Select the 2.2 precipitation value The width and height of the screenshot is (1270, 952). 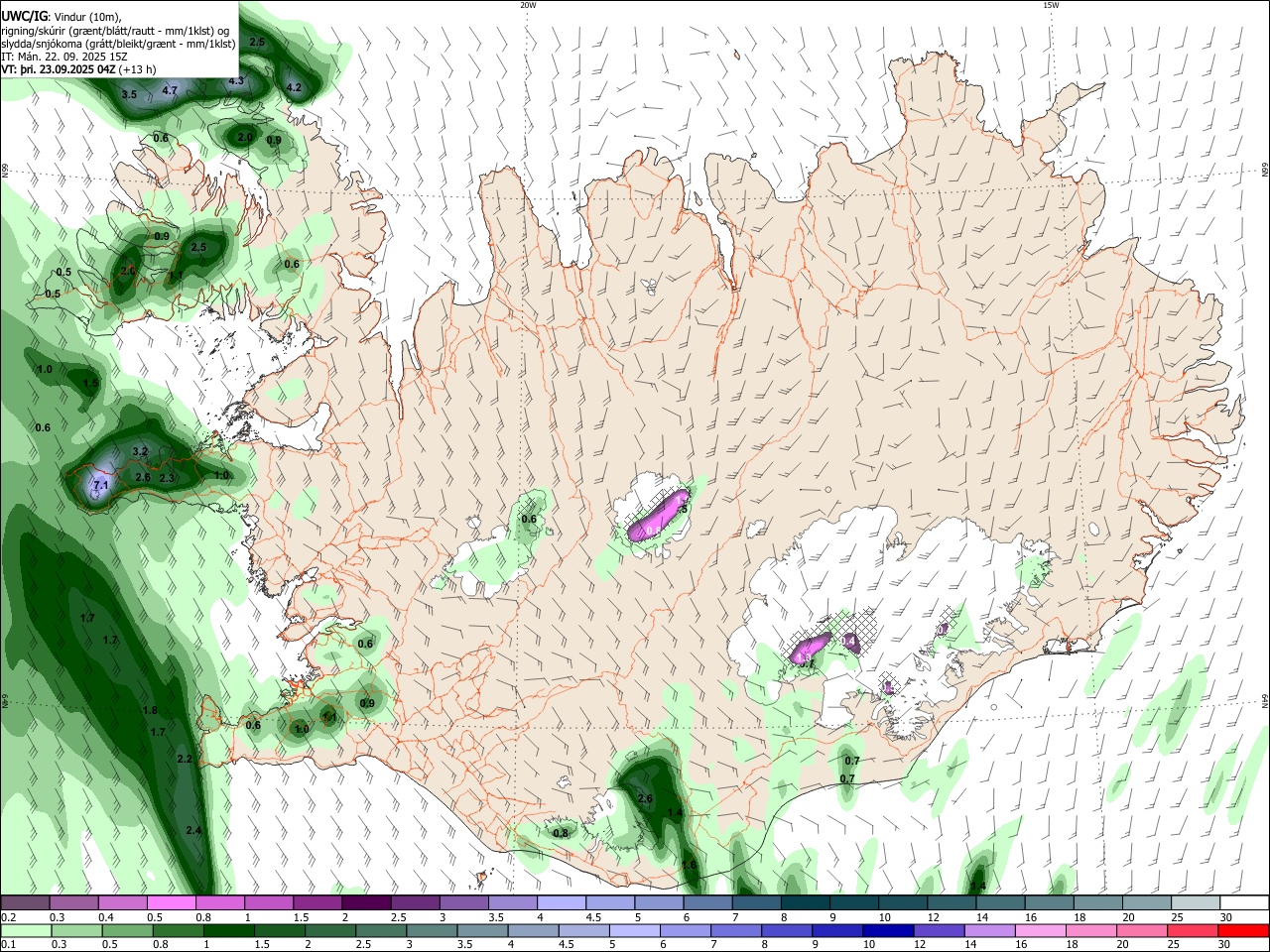[184, 759]
